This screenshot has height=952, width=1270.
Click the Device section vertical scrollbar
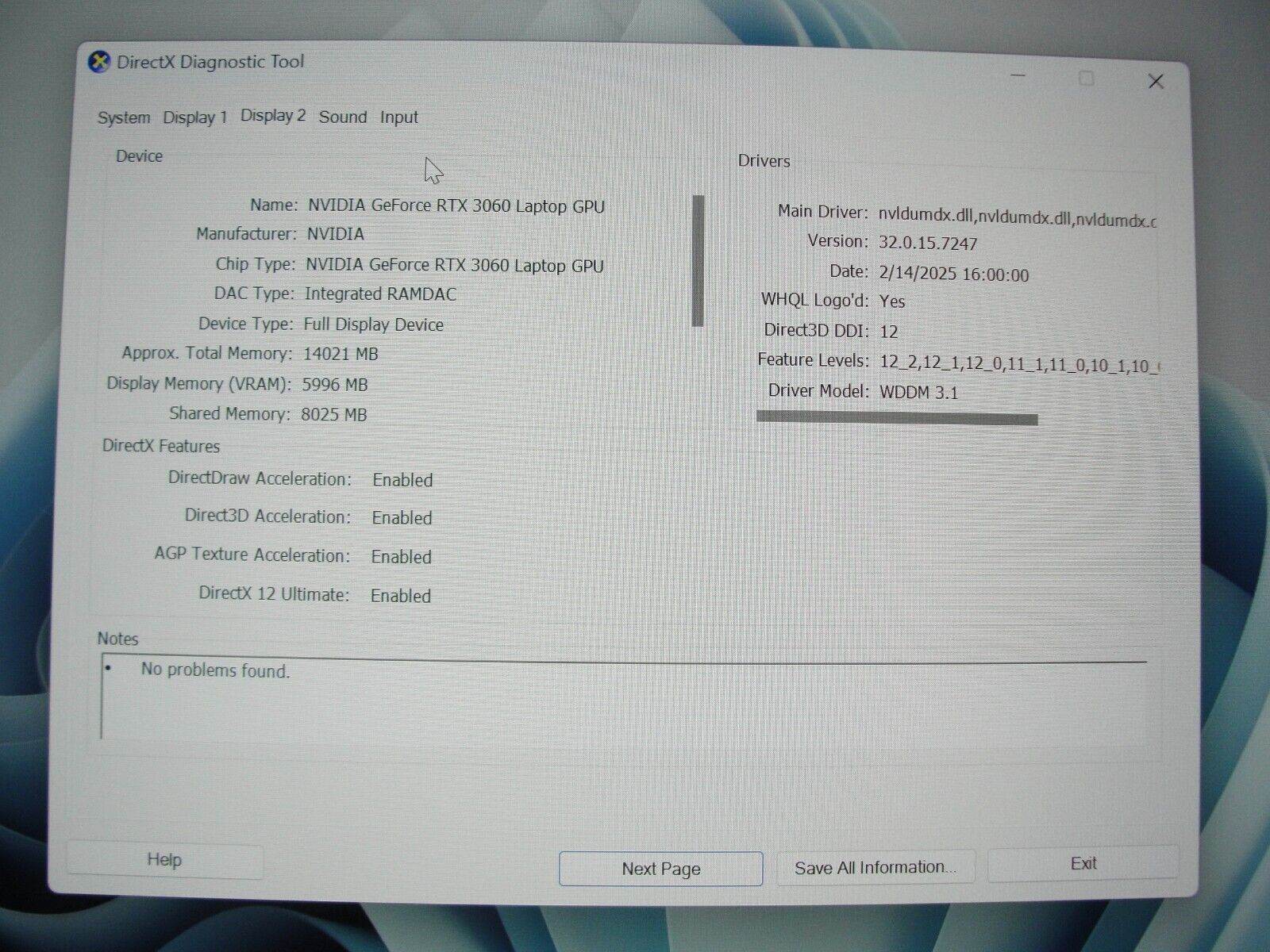[698, 260]
